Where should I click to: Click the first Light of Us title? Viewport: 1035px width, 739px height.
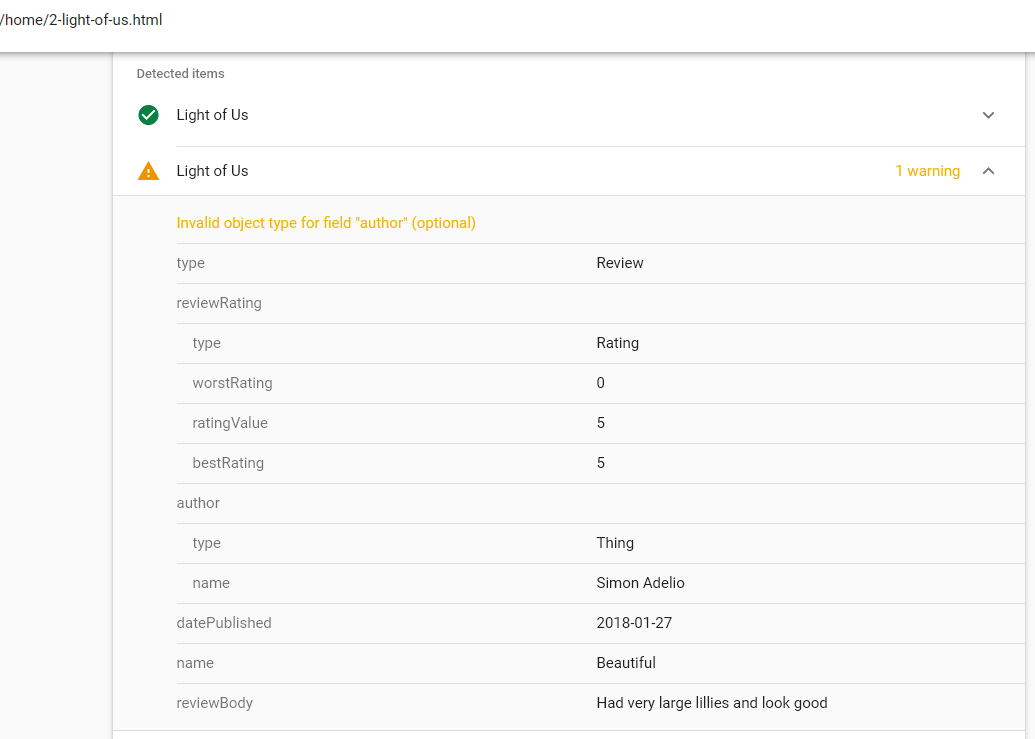212,115
